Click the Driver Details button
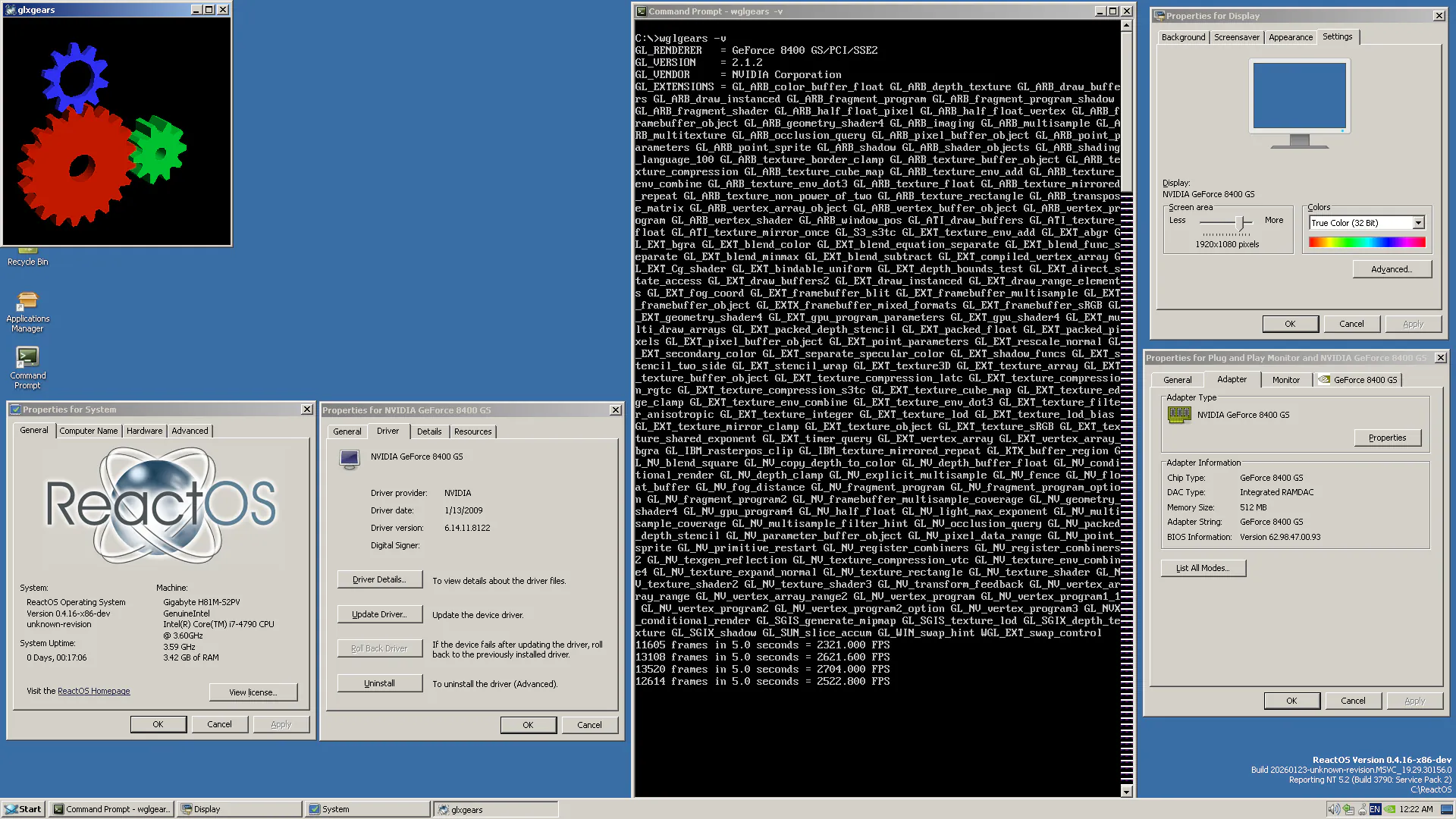Viewport: 1456px width, 819px height. click(x=379, y=579)
